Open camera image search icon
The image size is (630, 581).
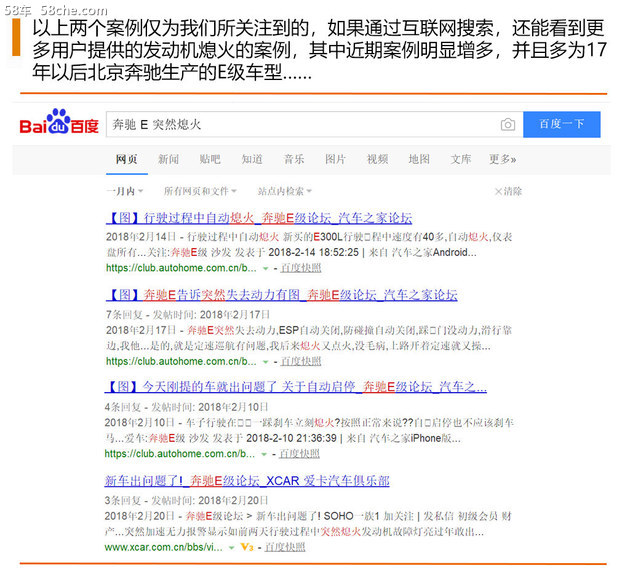click(508, 125)
